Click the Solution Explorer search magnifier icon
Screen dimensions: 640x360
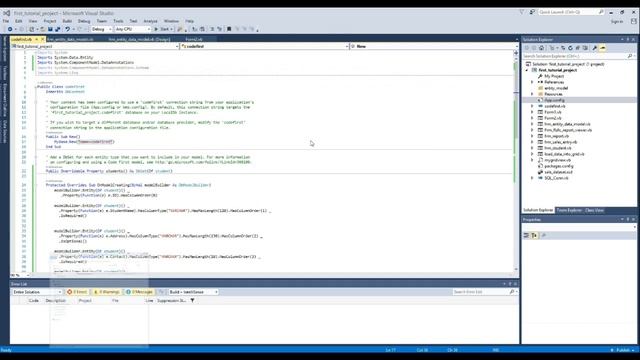[x=630, y=56]
